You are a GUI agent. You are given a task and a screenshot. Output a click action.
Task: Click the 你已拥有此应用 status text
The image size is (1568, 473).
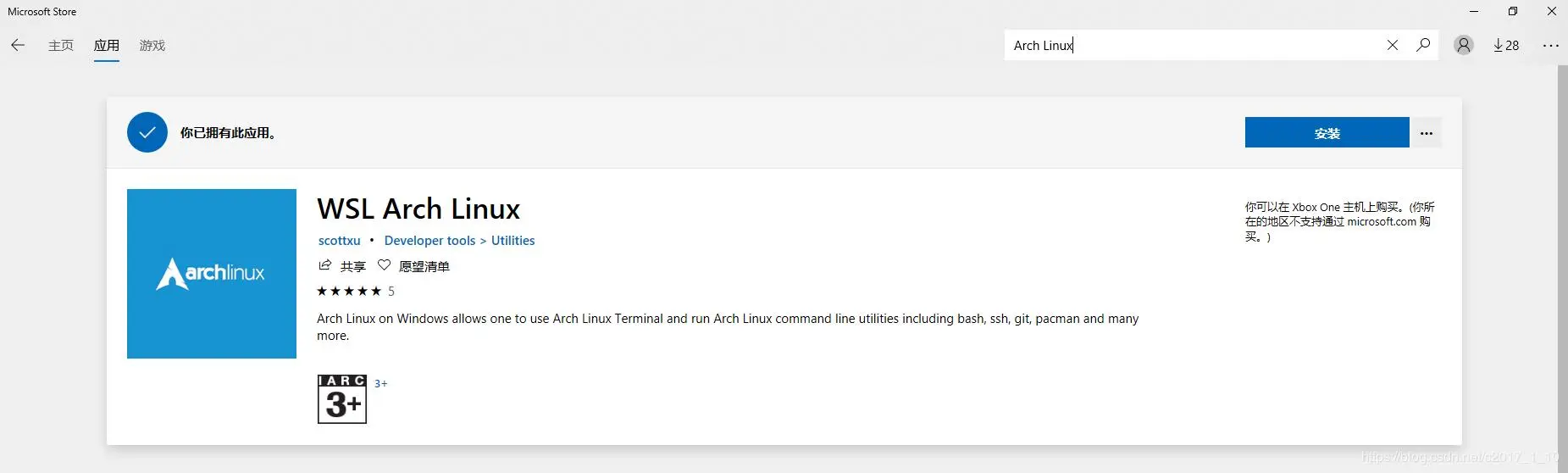[x=228, y=133]
